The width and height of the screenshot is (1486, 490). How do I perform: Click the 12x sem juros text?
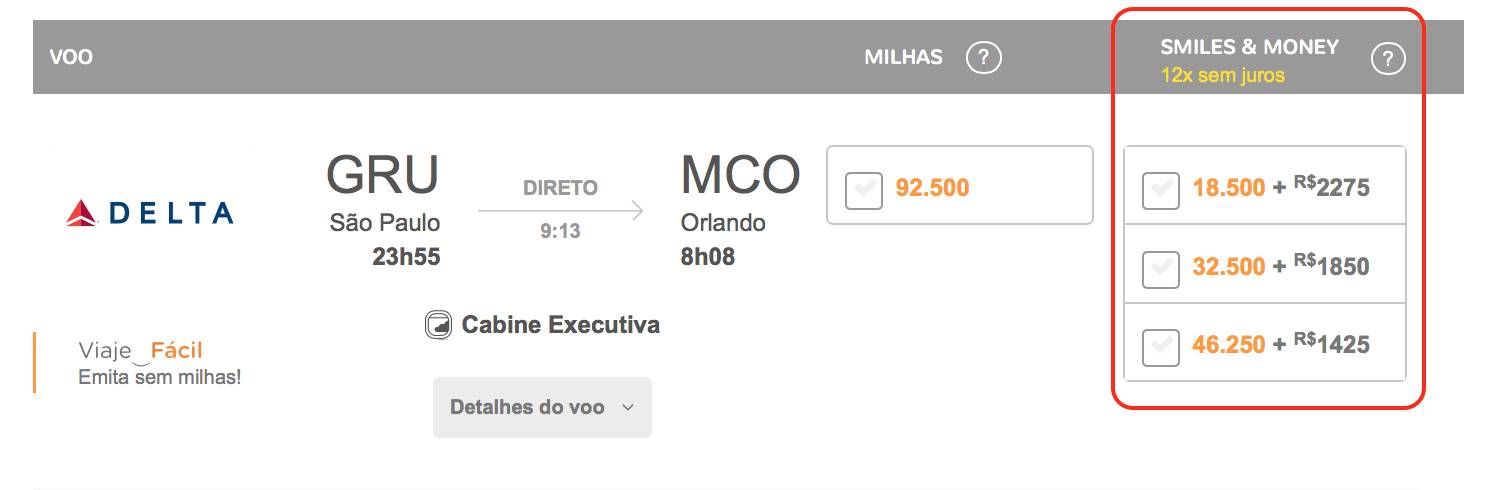(1223, 76)
